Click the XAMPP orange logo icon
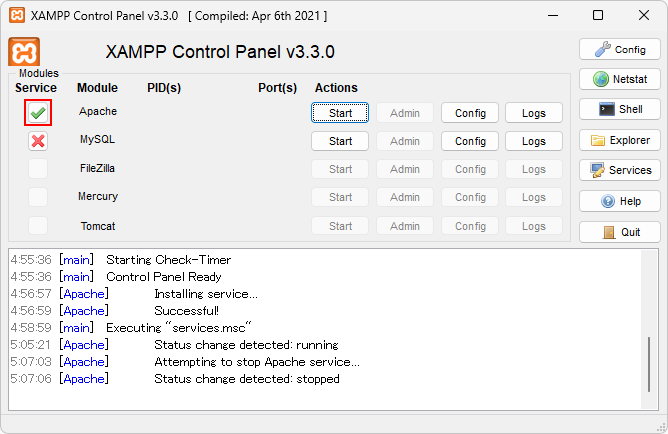The image size is (668, 434). (24, 52)
